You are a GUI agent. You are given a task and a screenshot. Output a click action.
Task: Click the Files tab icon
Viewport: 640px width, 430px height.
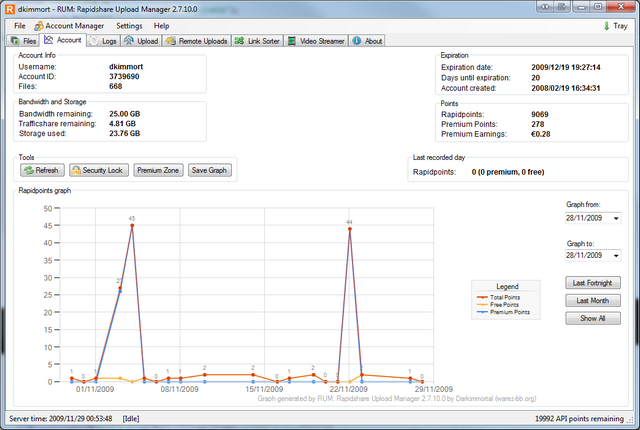16,41
